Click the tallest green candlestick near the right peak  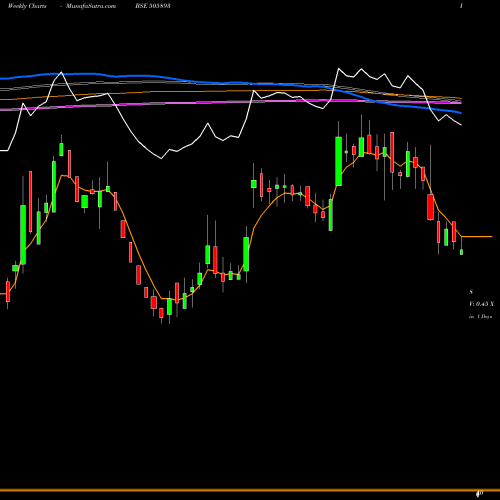(339, 161)
